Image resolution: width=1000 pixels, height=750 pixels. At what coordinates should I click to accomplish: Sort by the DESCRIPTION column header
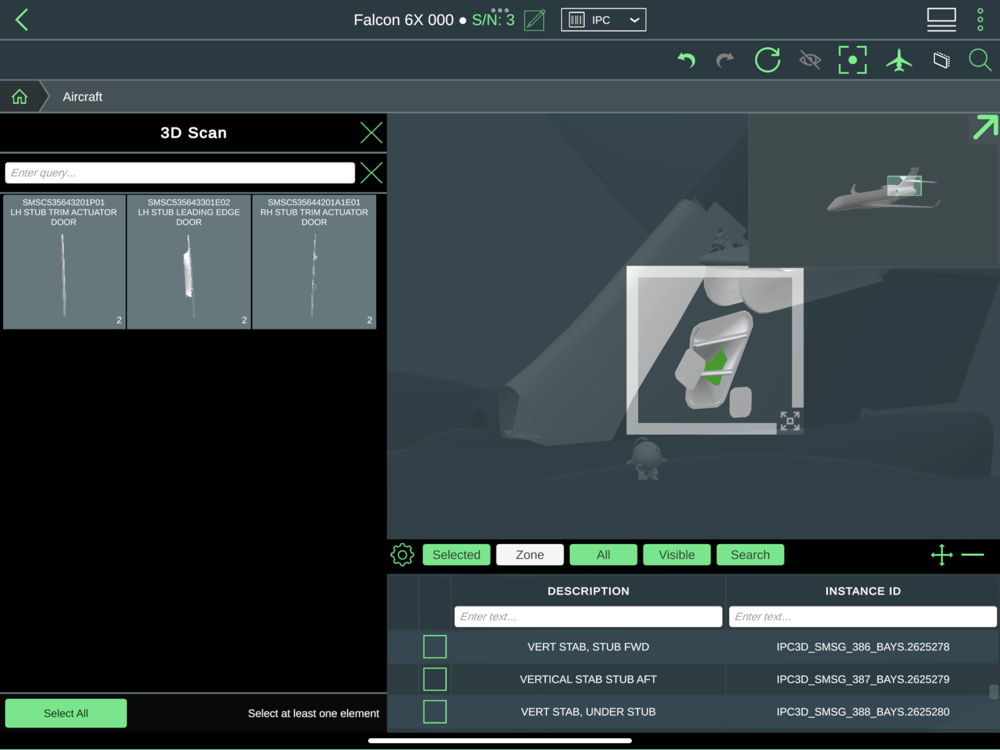pyautogui.click(x=588, y=591)
